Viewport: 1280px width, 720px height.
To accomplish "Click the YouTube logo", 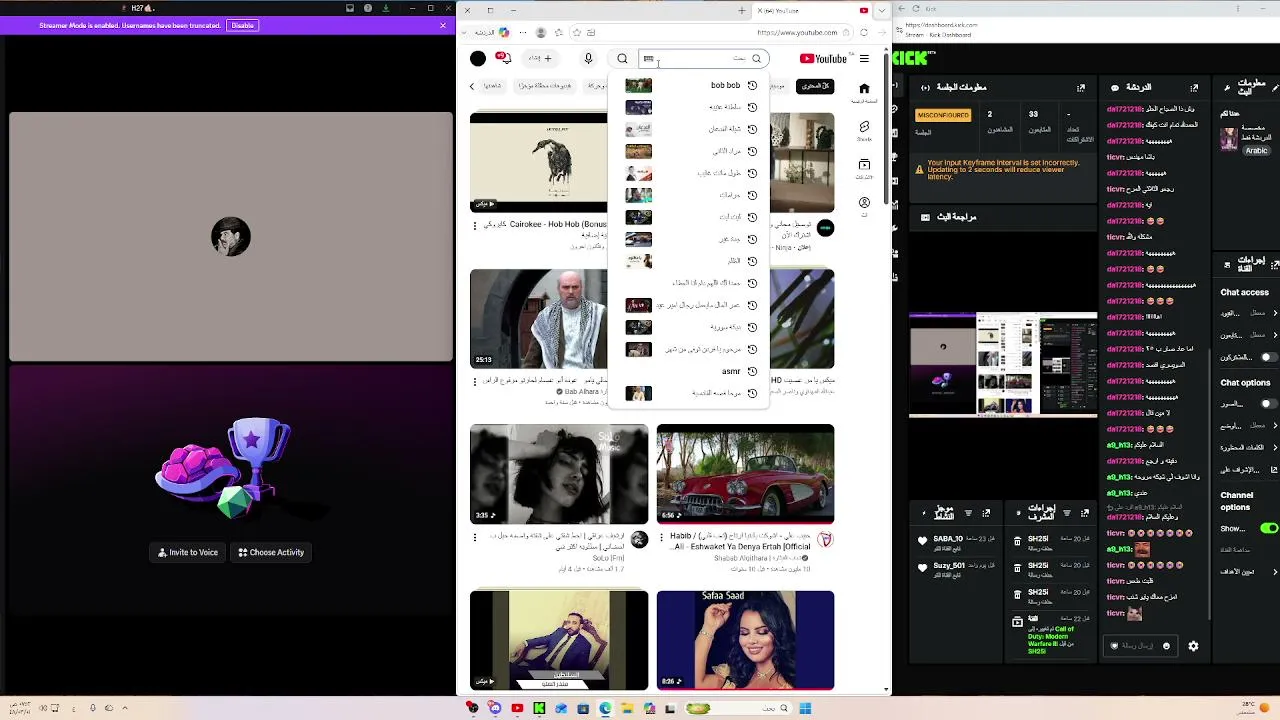I will [823, 59].
